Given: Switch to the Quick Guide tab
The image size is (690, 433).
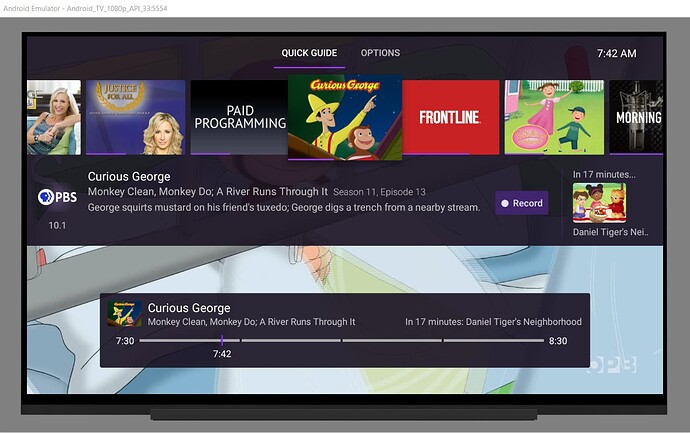Looking at the screenshot, I should coord(309,53).
